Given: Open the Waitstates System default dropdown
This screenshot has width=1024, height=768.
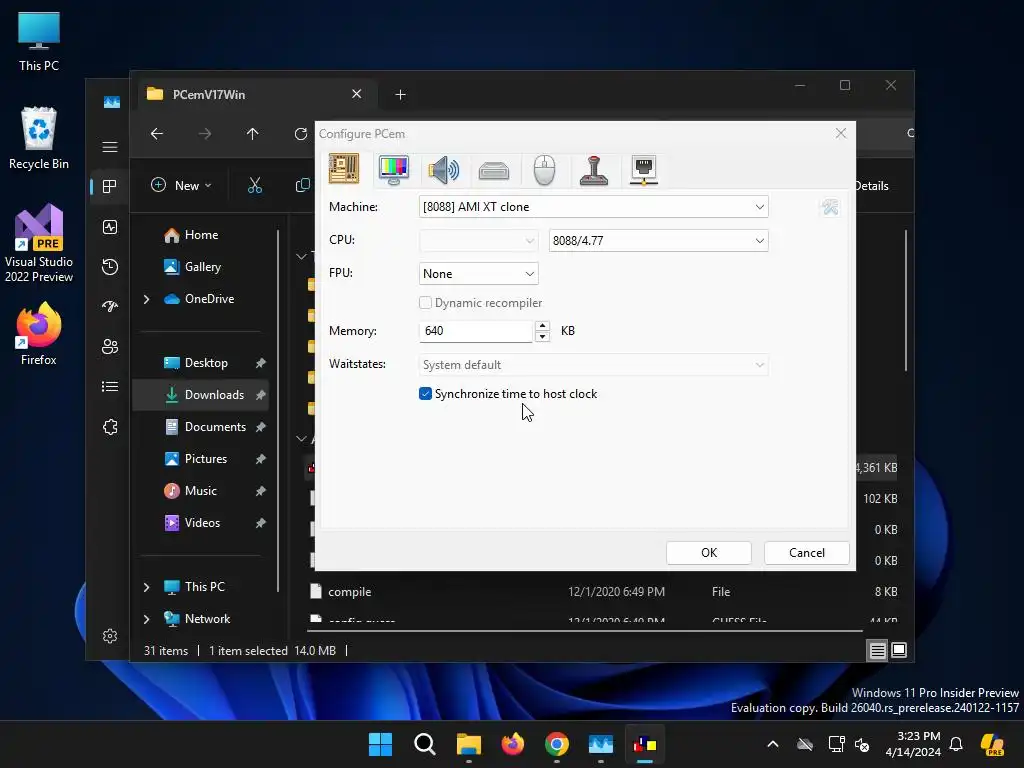Looking at the screenshot, I should [593, 365].
